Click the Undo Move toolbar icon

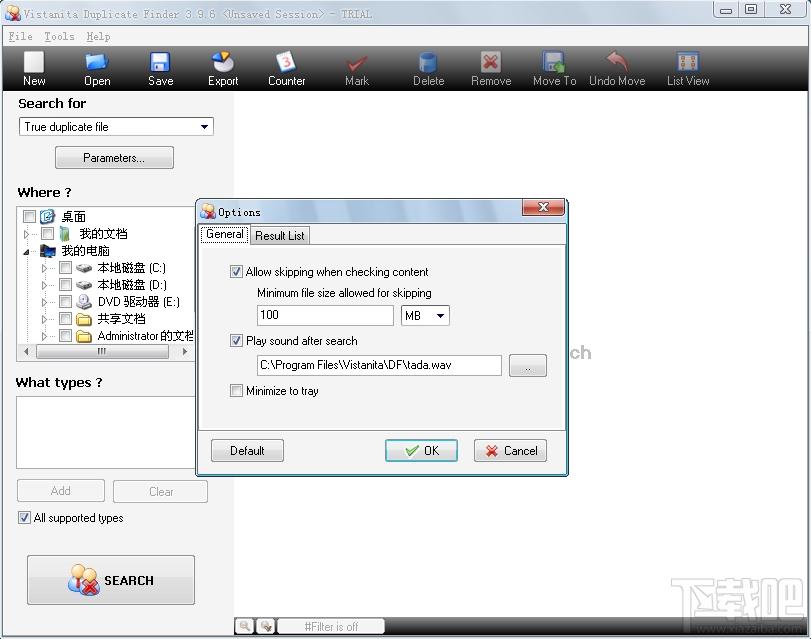[x=617, y=62]
